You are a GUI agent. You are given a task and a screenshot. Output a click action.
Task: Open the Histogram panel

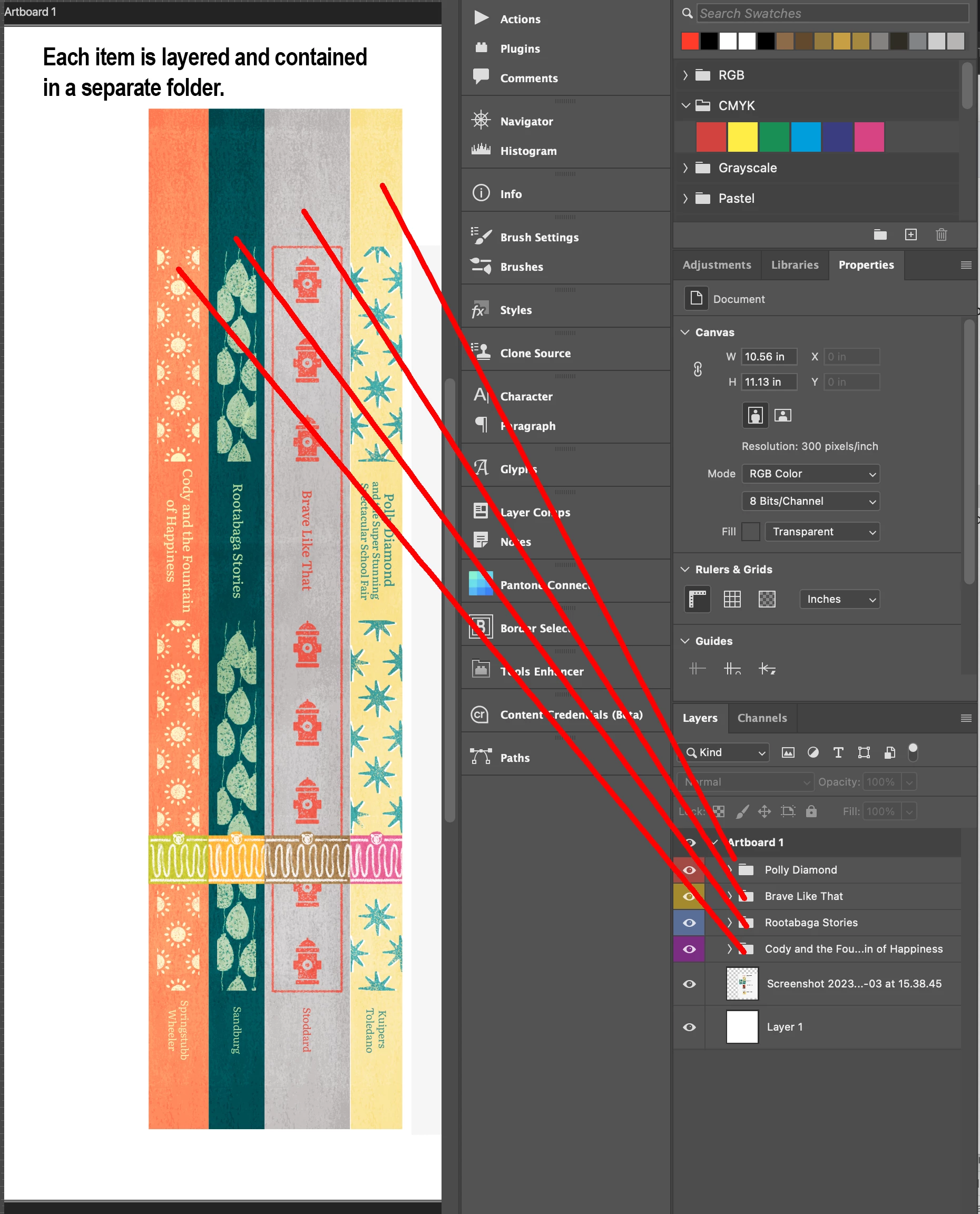(x=514, y=151)
